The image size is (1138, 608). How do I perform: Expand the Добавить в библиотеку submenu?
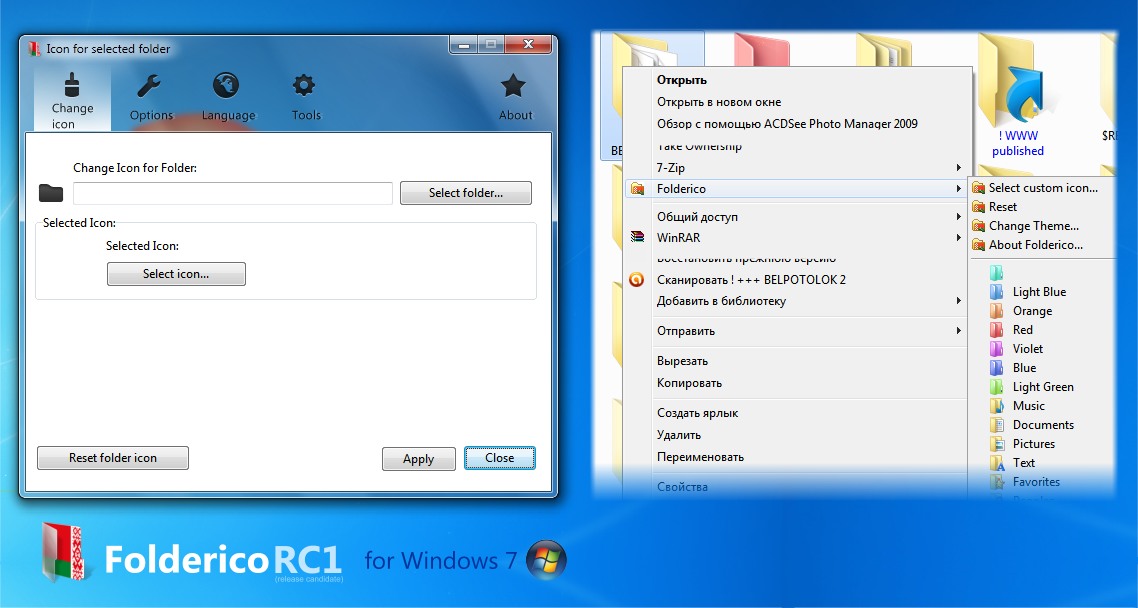click(798, 300)
